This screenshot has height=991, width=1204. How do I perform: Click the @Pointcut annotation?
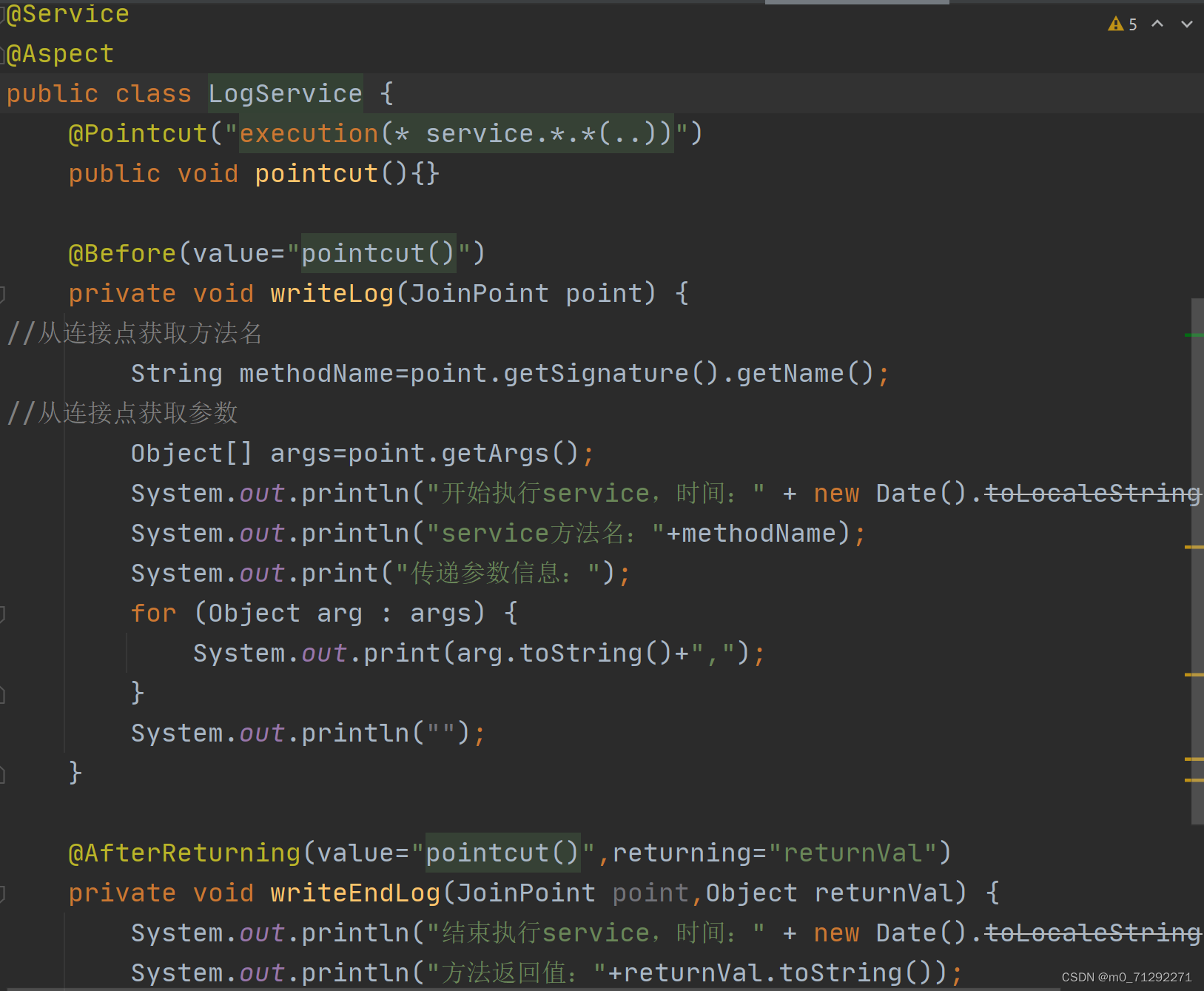(x=138, y=134)
